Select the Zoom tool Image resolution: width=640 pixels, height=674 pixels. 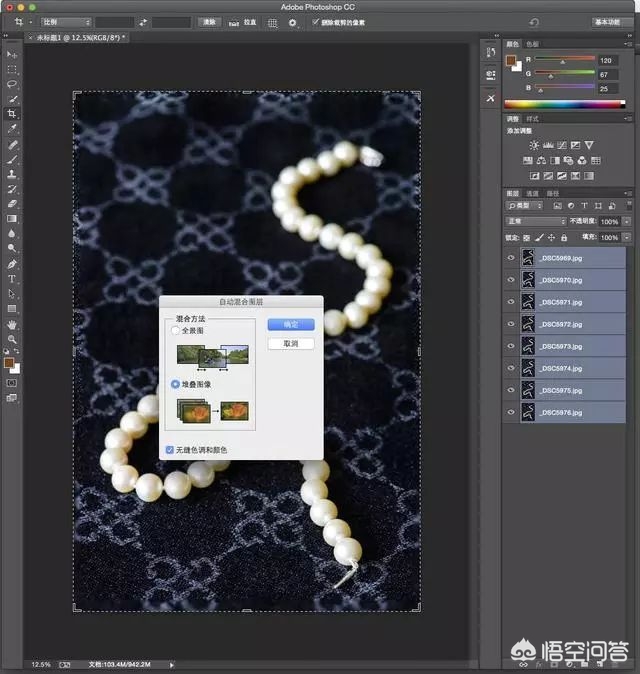pos(12,339)
